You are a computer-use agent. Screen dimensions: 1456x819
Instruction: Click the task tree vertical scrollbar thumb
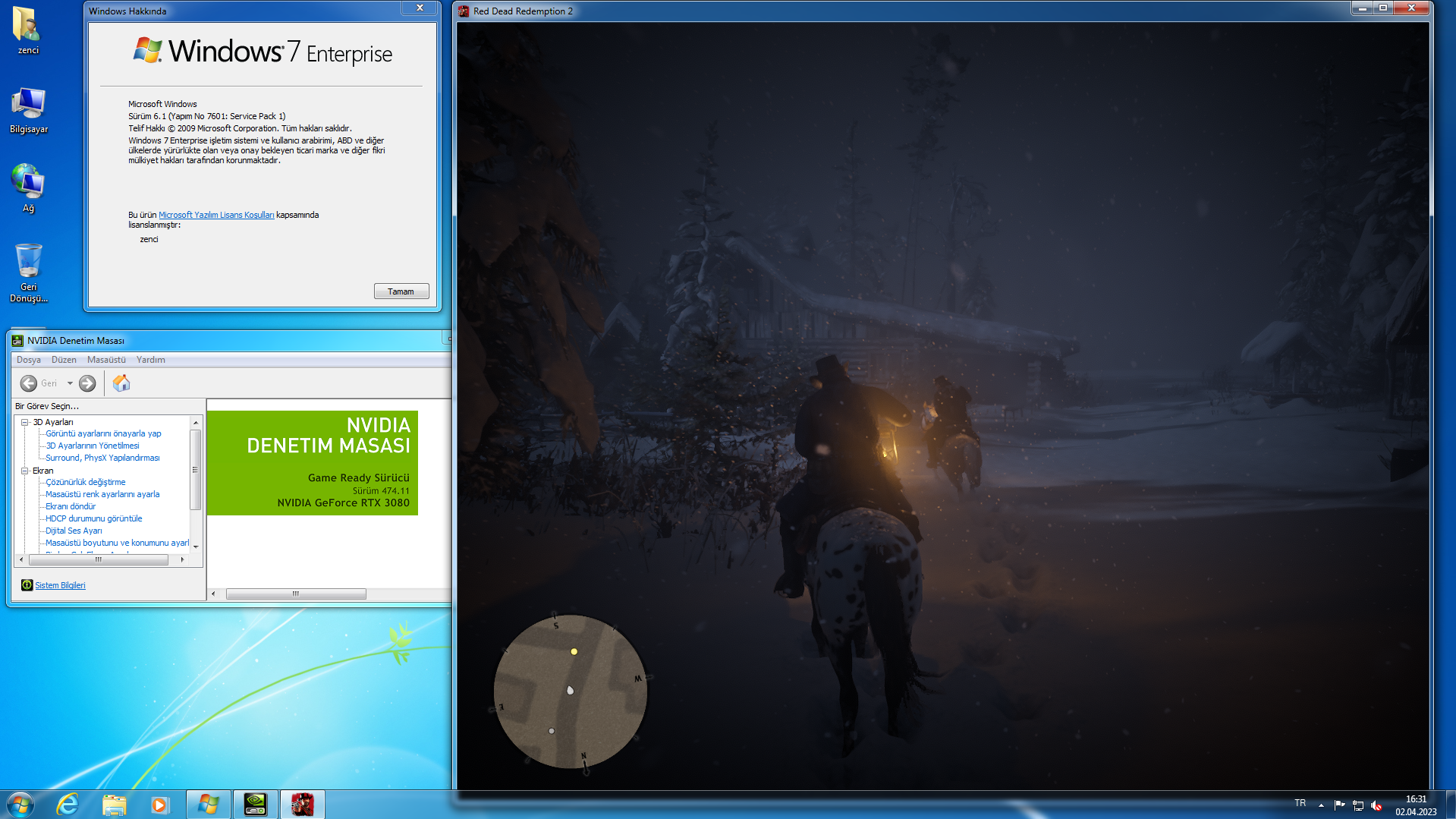click(195, 470)
